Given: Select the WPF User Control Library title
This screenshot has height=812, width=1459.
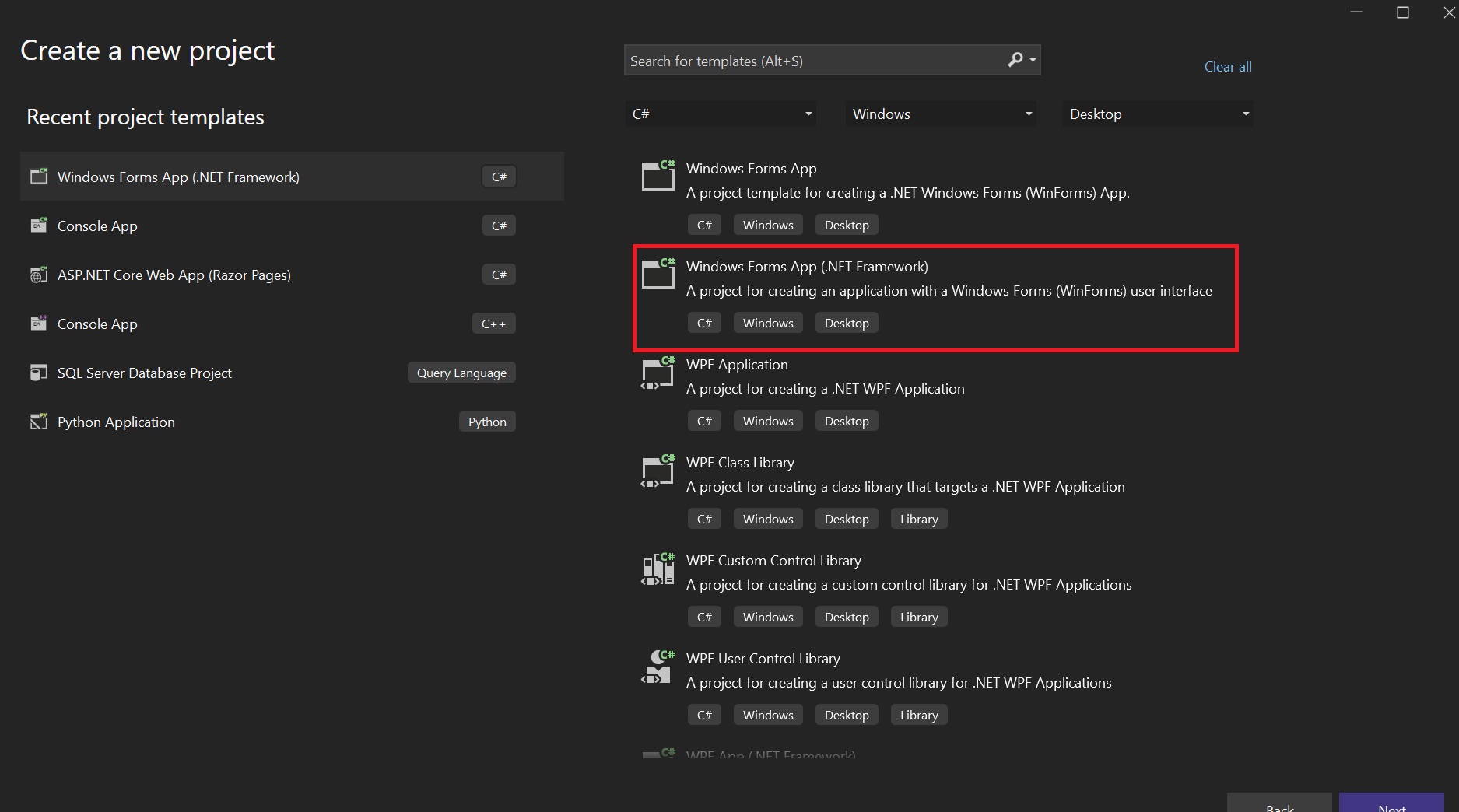Looking at the screenshot, I should (763, 658).
